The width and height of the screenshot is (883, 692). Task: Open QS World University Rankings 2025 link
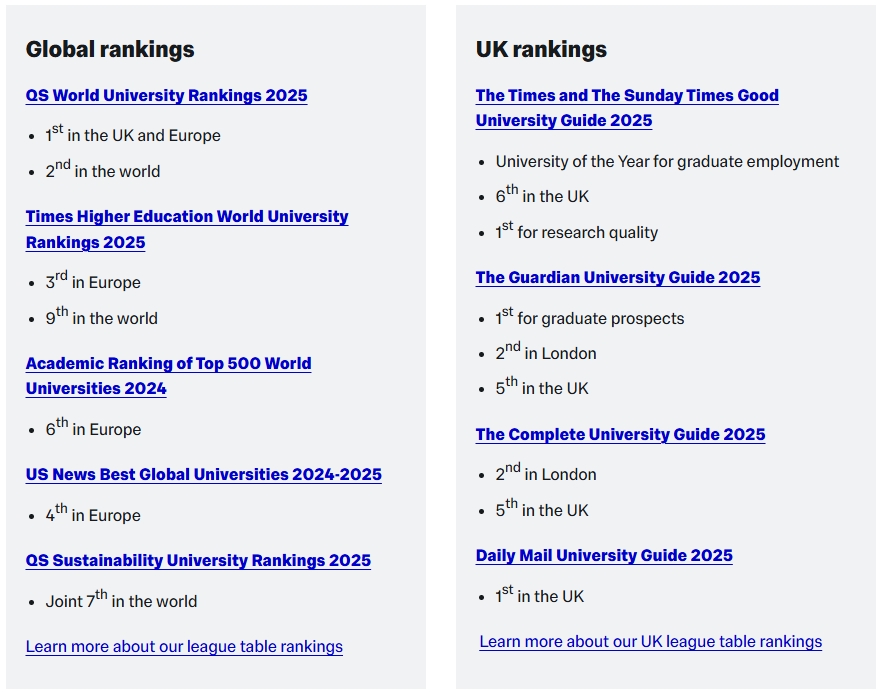pyautogui.click(x=166, y=95)
